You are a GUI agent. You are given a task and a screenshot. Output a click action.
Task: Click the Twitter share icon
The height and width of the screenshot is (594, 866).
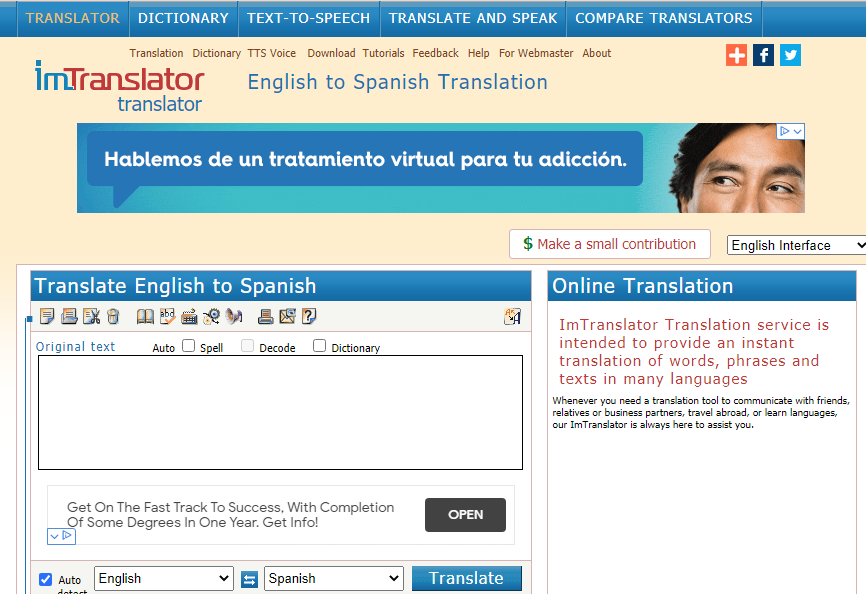coord(790,55)
